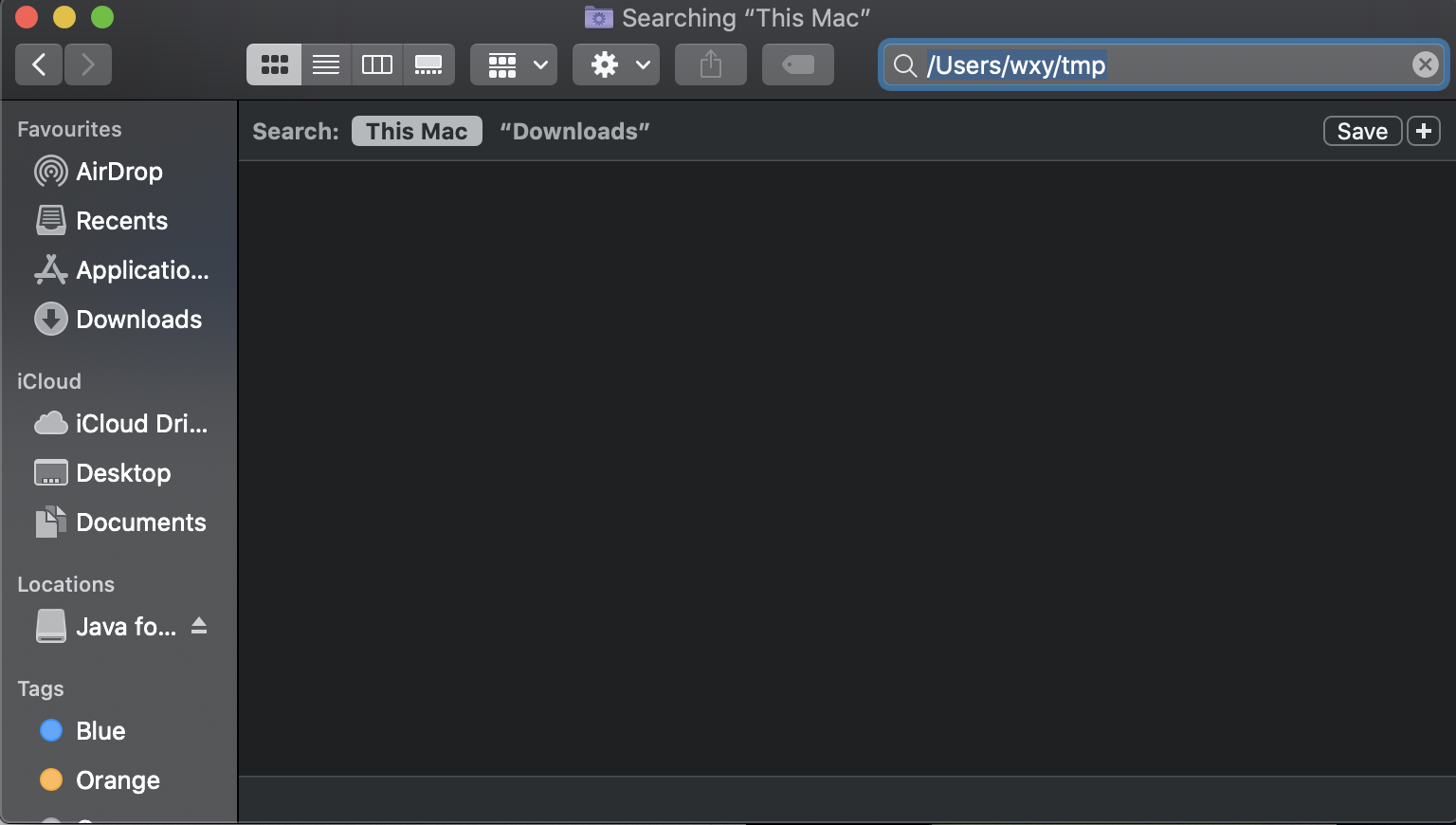Click the Blue tag color dot
This screenshot has height=825, width=1456.
51,730
